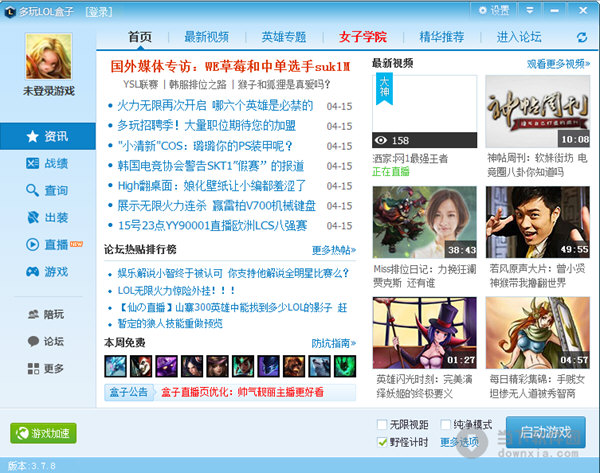Select the fourth free champion icon
This screenshot has width=600, height=473.
pyautogui.click(x=192, y=366)
